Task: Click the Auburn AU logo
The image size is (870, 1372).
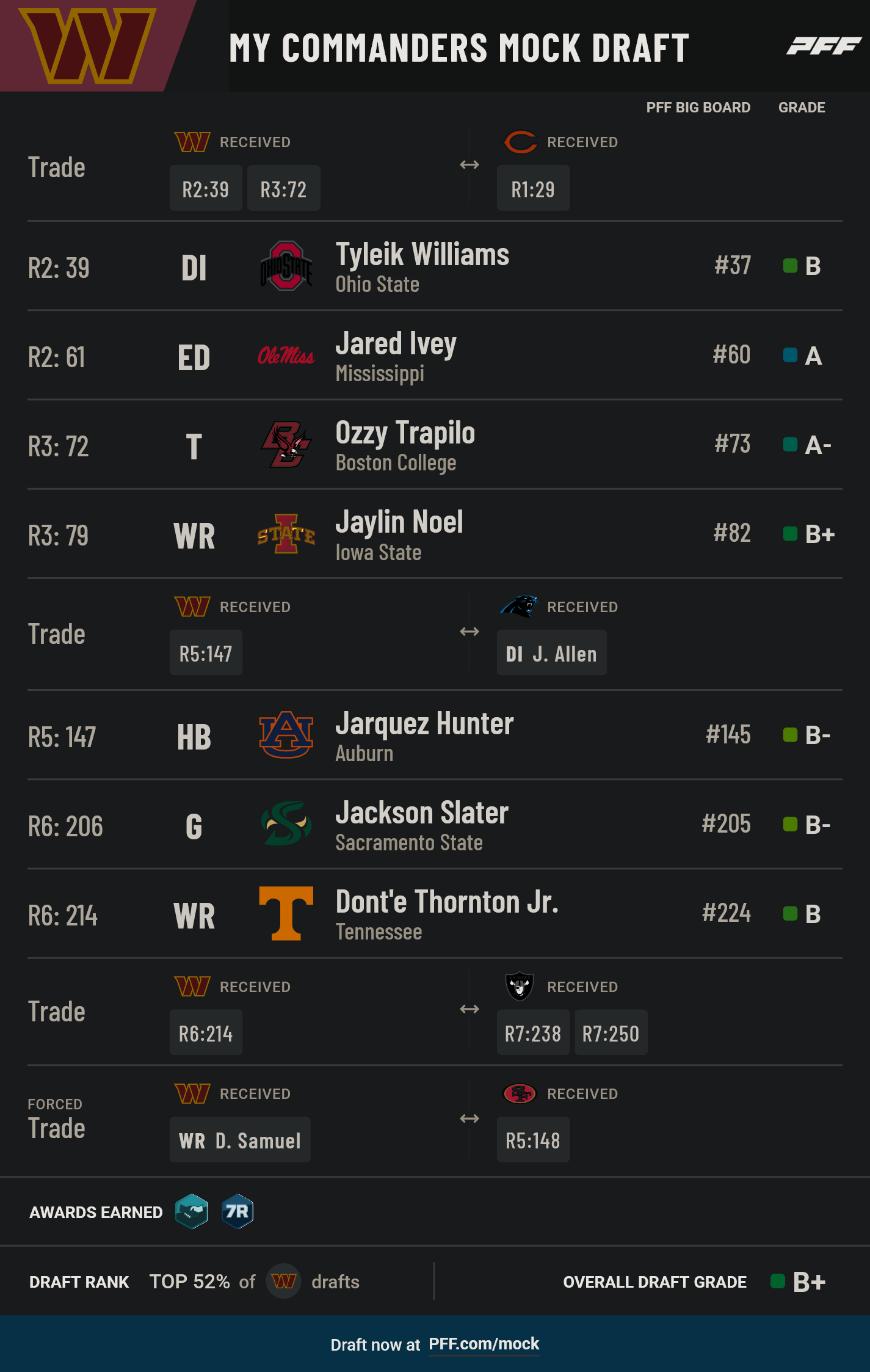Action: [286, 735]
